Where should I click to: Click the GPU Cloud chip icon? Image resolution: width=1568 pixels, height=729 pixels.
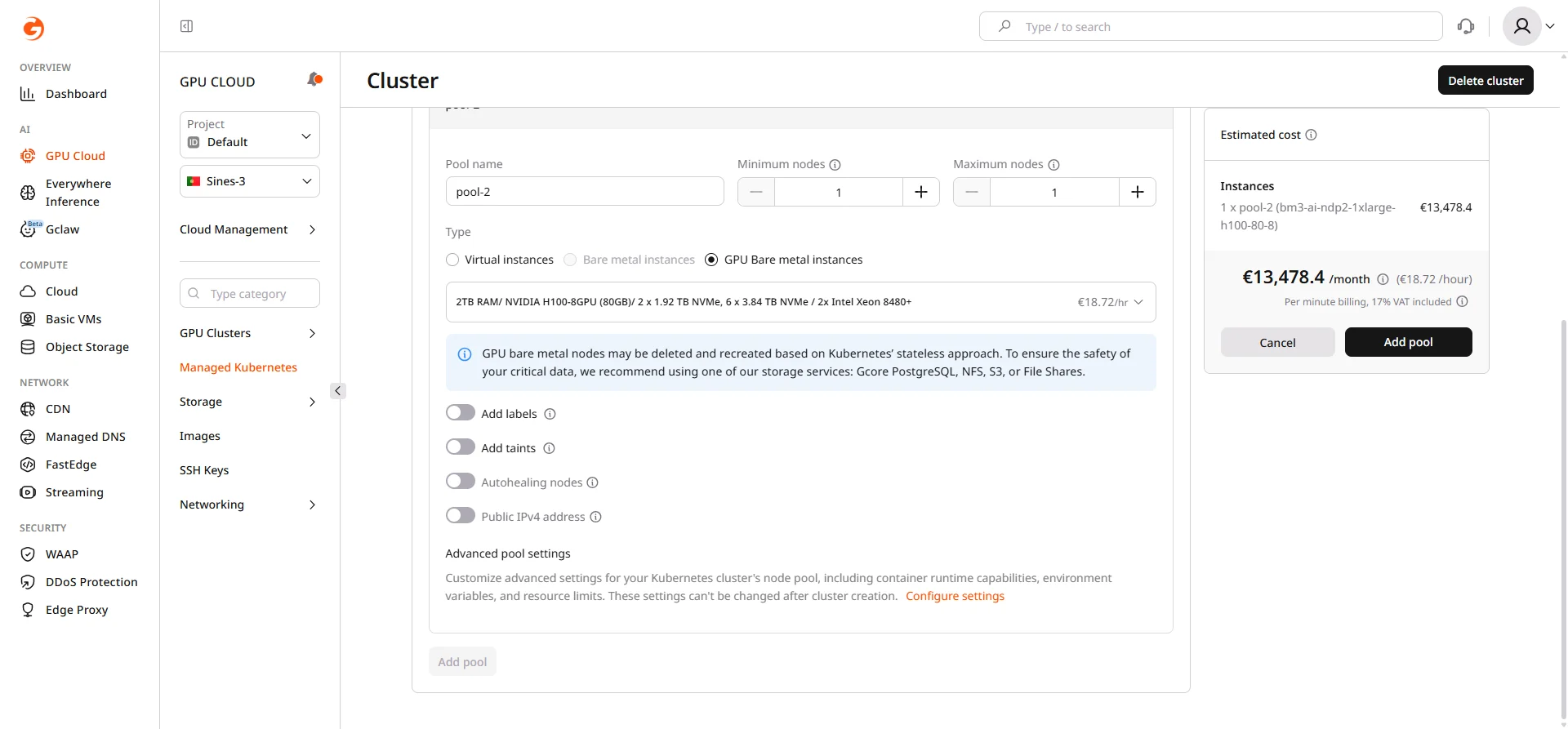[28, 156]
